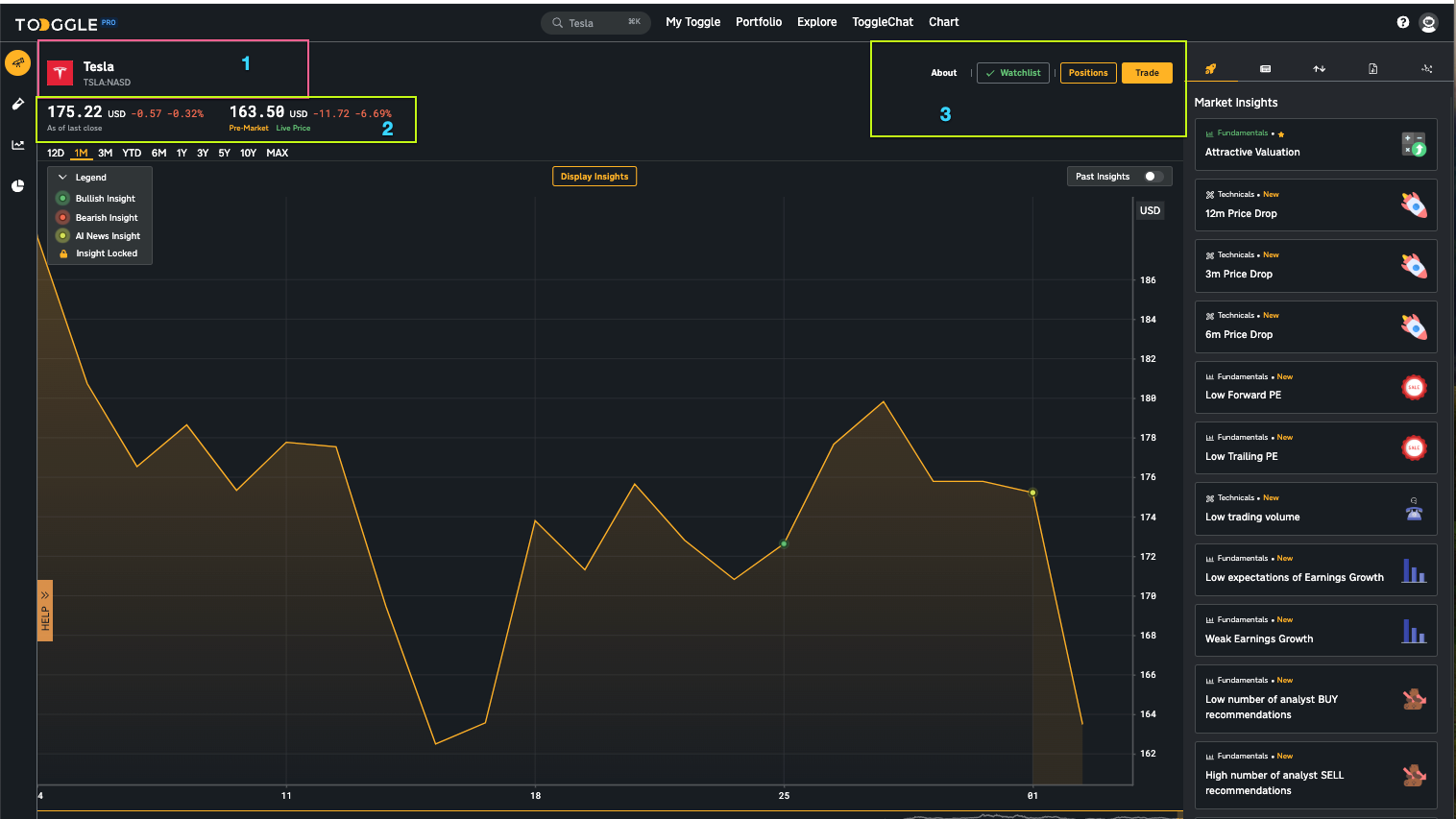
Task: Click the orange Trade button
Action: click(1147, 73)
